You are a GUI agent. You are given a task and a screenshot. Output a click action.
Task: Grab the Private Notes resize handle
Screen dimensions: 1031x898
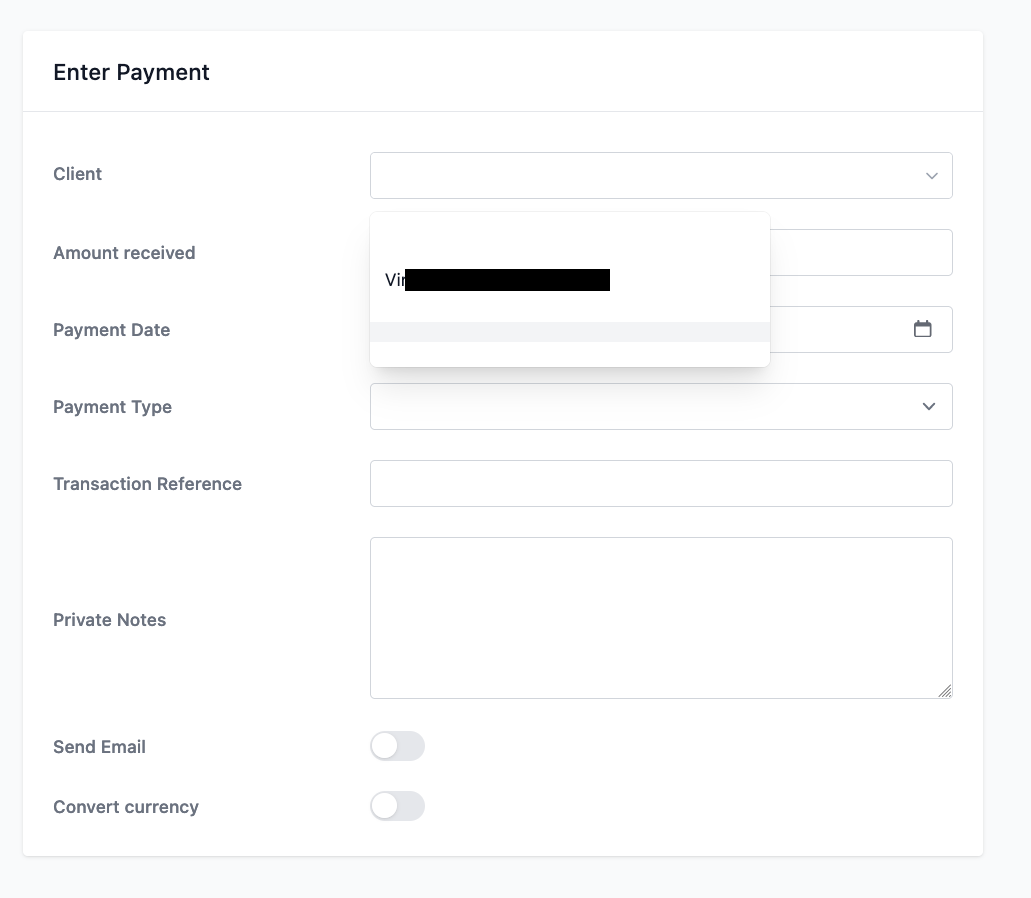click(x=945, y=691)
